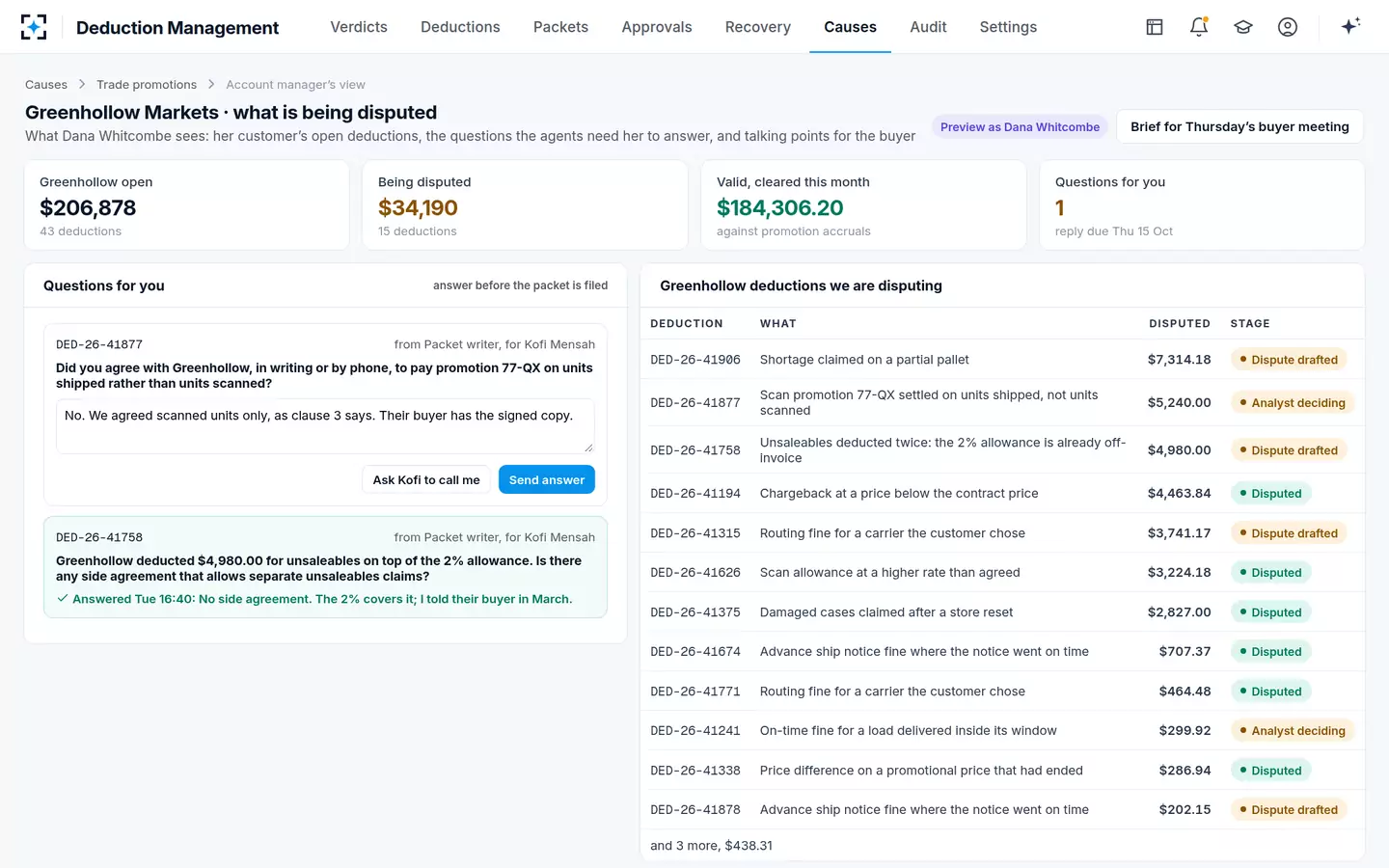The height and width of the screenshot is (868, 1389).
Task: Select the Causes tab
Action: 850,27
